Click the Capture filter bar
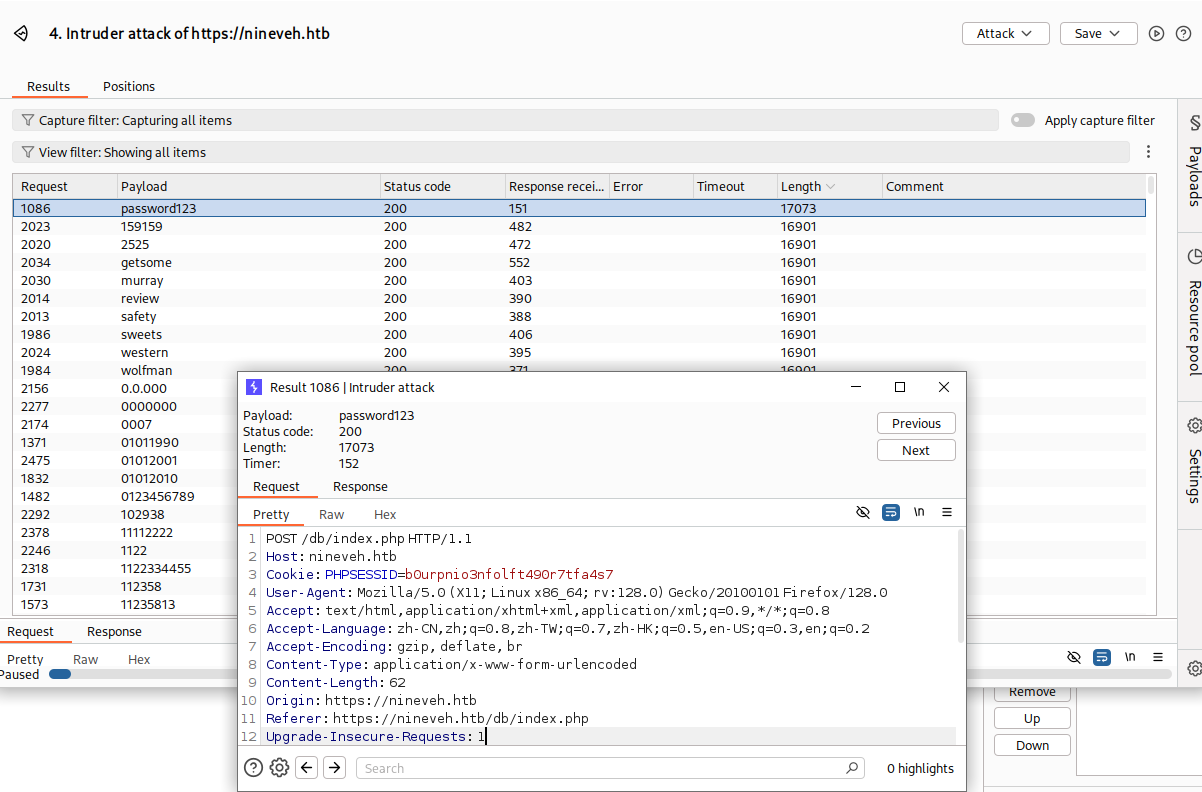The width and height of the screenshot is (1202, 792). [506, 120]
